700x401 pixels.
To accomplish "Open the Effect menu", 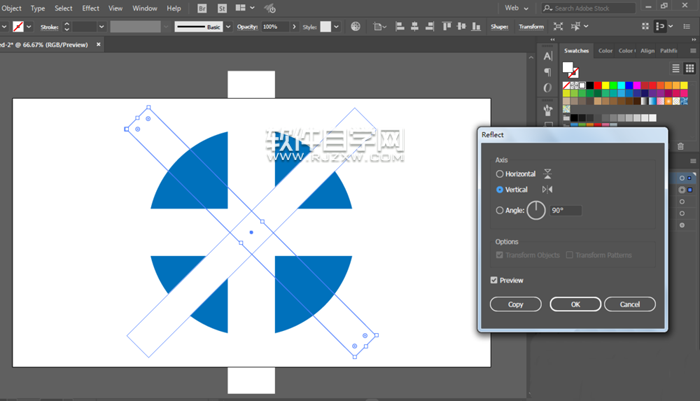I will pos(91,8).
